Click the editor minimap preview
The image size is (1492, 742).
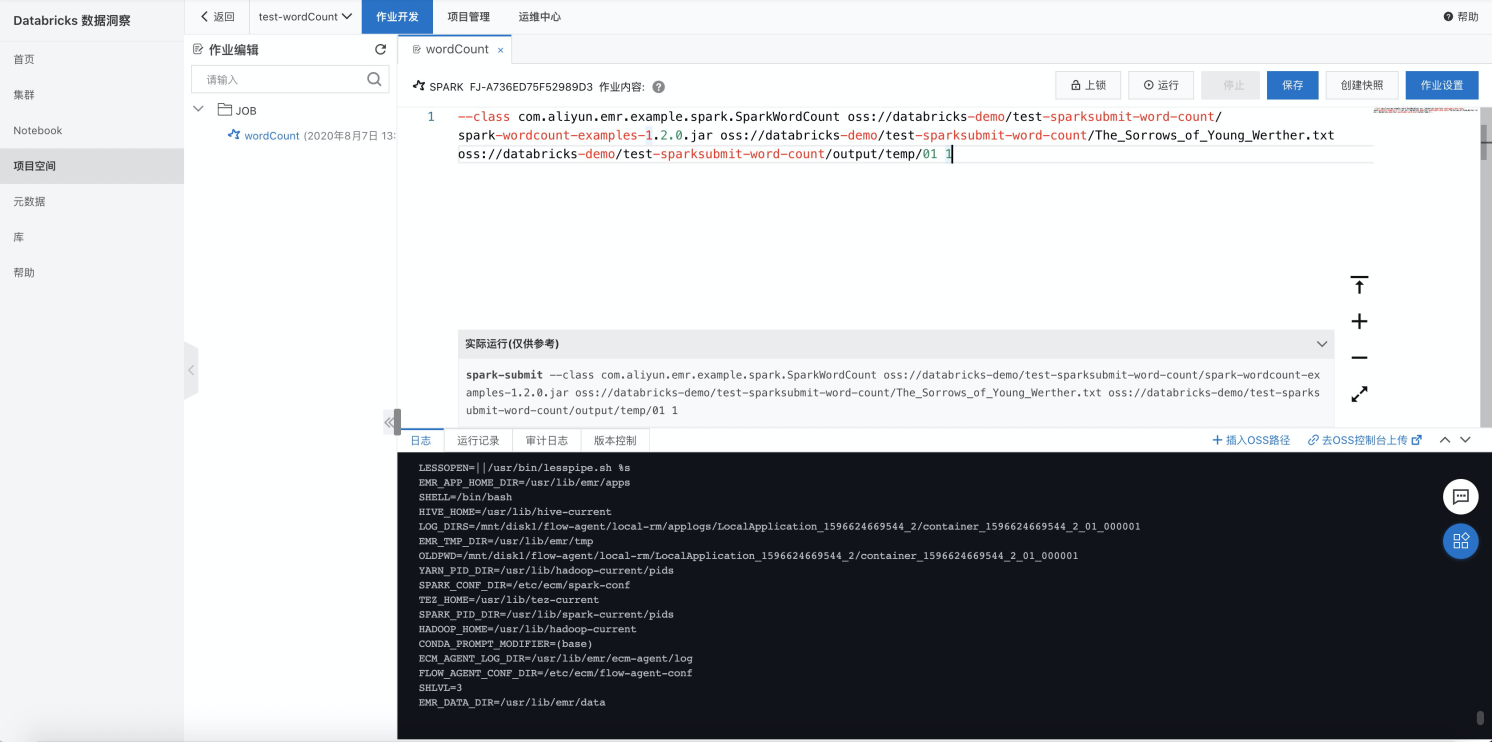click(1425, 110)
